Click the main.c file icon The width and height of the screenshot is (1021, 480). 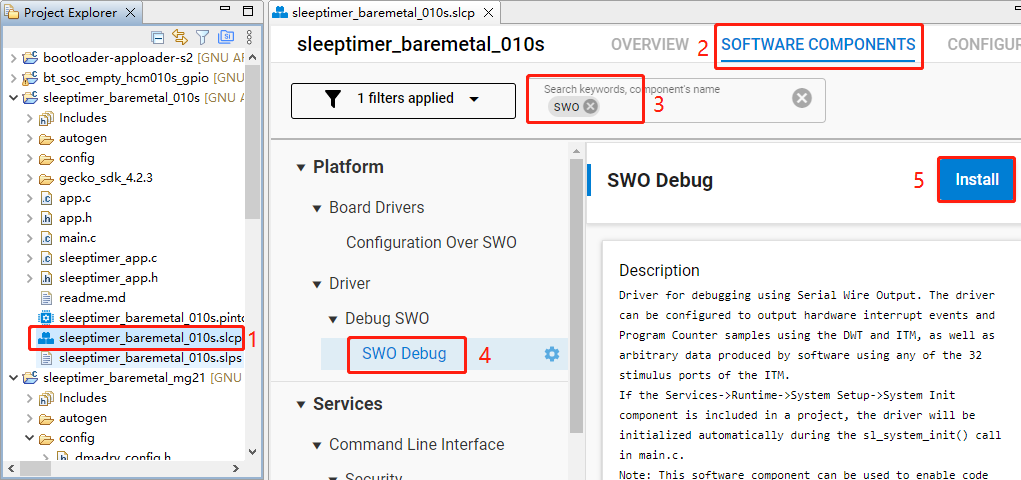tap(46, 238)
